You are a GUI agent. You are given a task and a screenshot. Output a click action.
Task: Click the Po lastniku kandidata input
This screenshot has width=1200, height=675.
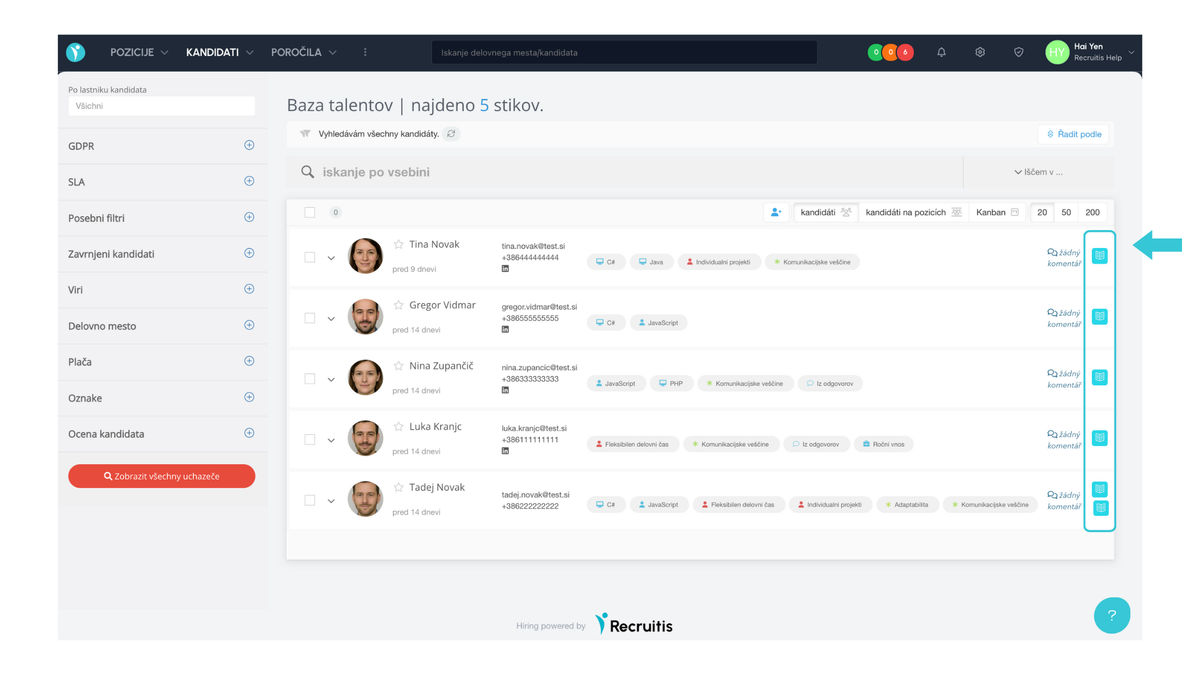point(161,106)
